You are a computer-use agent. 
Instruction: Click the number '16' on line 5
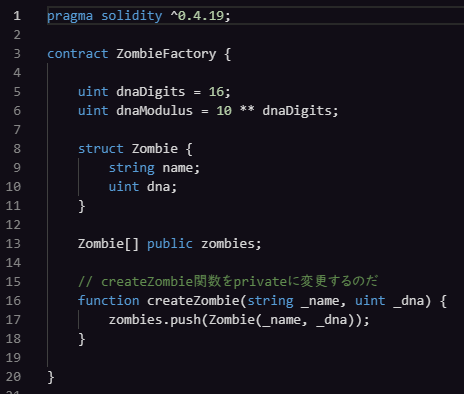pyautogui.click(x=216, y=92)
